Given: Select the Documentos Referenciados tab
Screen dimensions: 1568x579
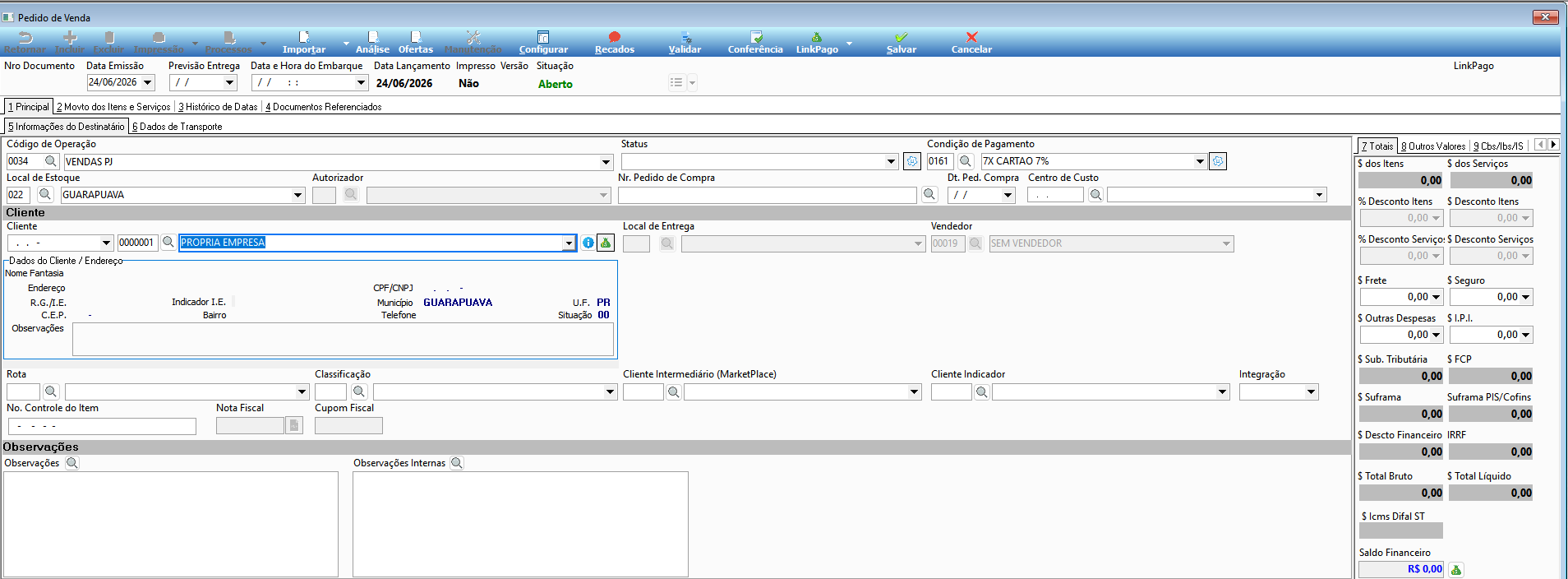Looking at the screenshot, I should click(x=323, y=107).
